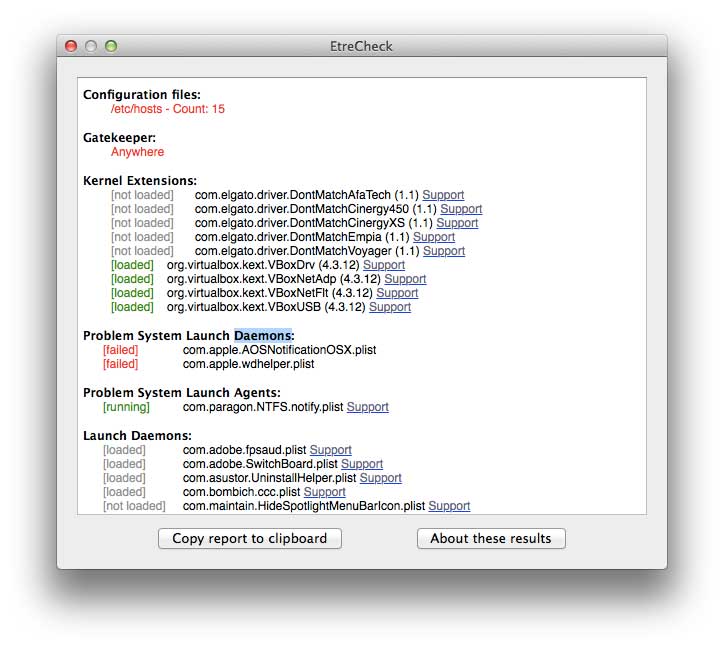Click the red Anywhere gatekeeper value
Screen dimensions: 724x648
(x=138, y=152)
